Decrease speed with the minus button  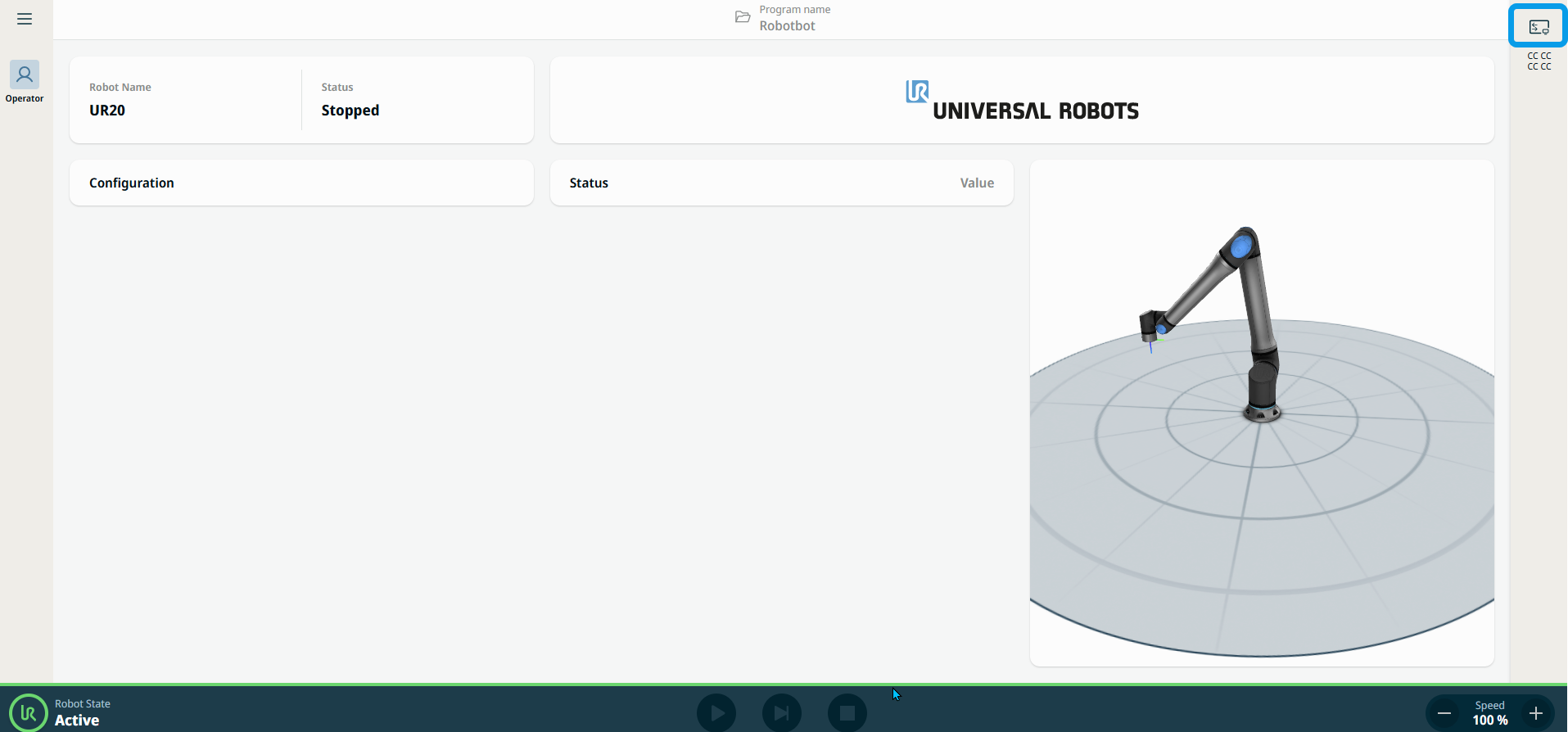(1444, 713)
